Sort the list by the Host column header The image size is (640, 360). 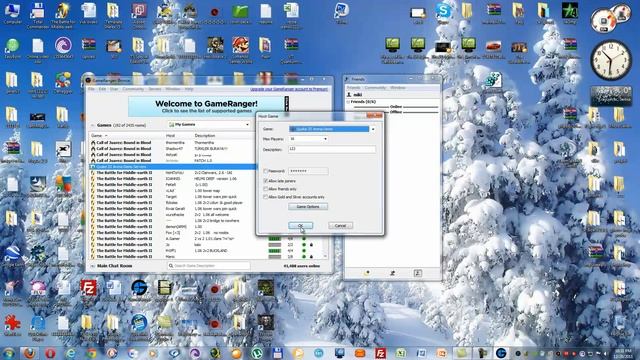pos(178,136)
